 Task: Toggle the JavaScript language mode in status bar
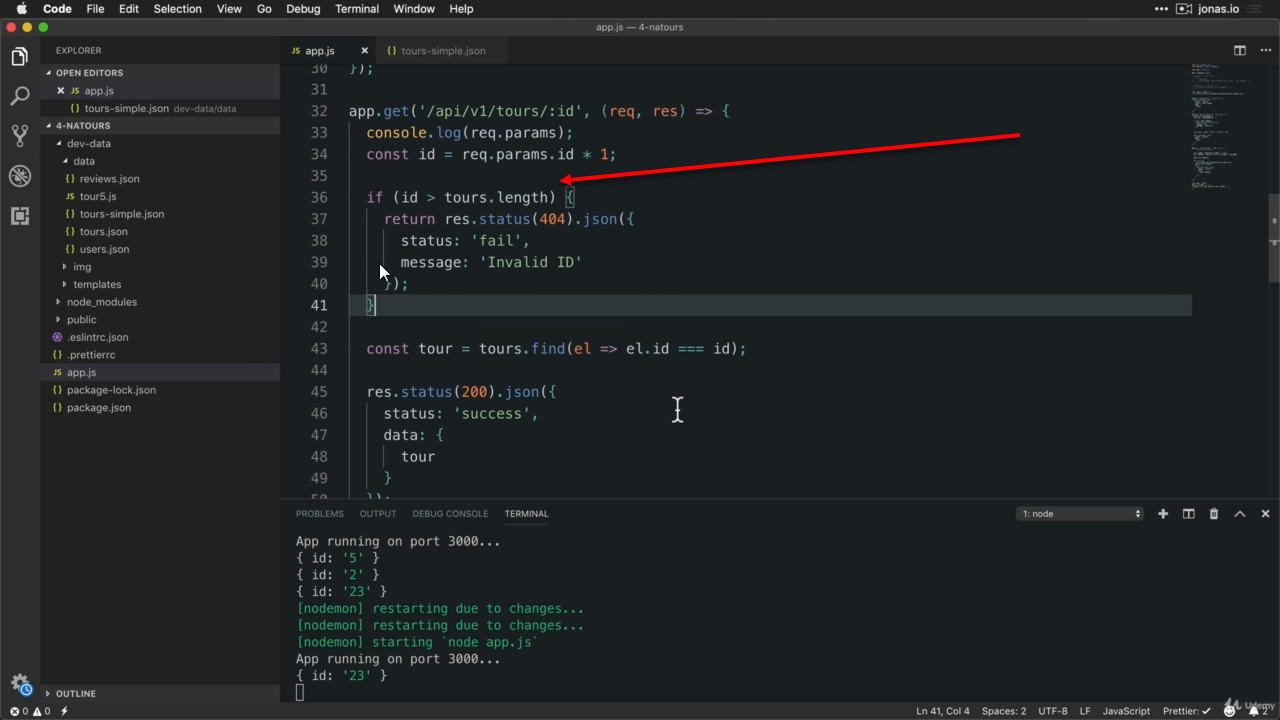coord(1126,711)
